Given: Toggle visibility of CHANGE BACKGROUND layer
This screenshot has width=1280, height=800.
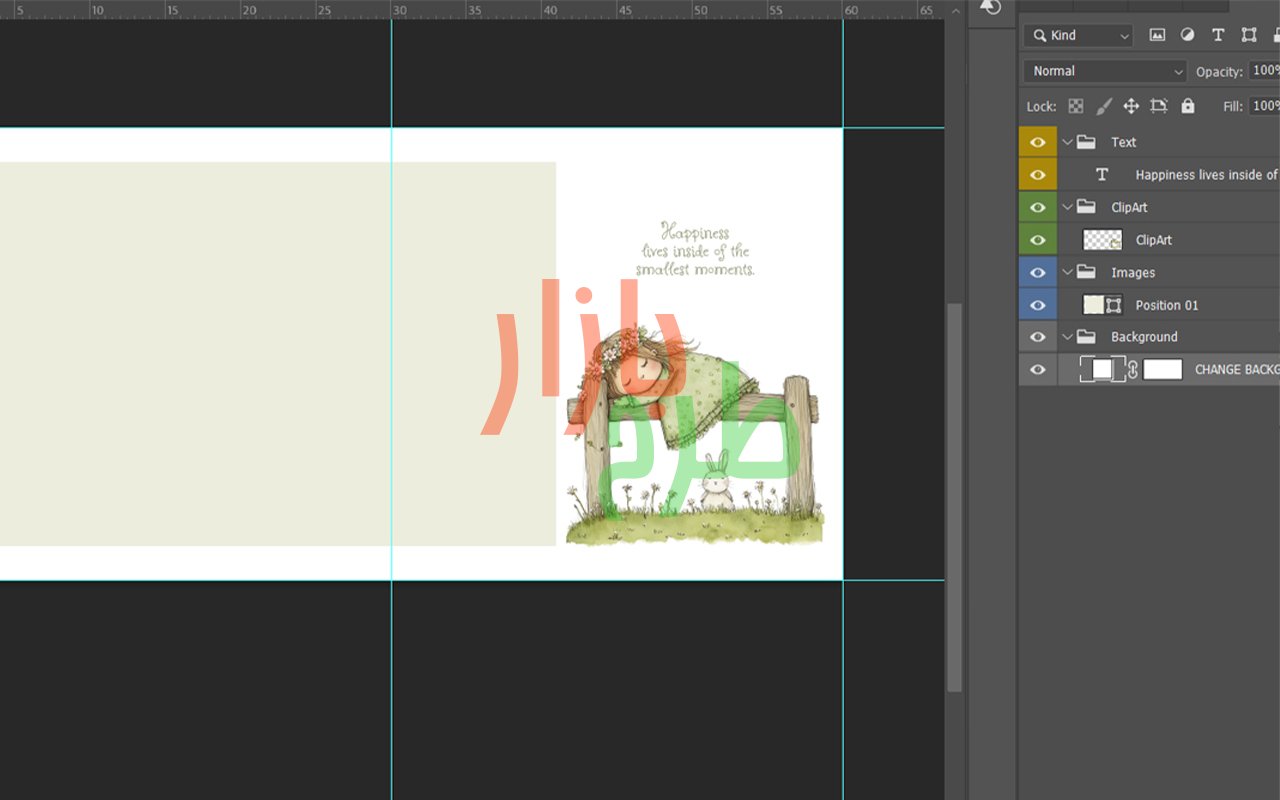Looking at the screenshot, I should [x=1038, y=370].
